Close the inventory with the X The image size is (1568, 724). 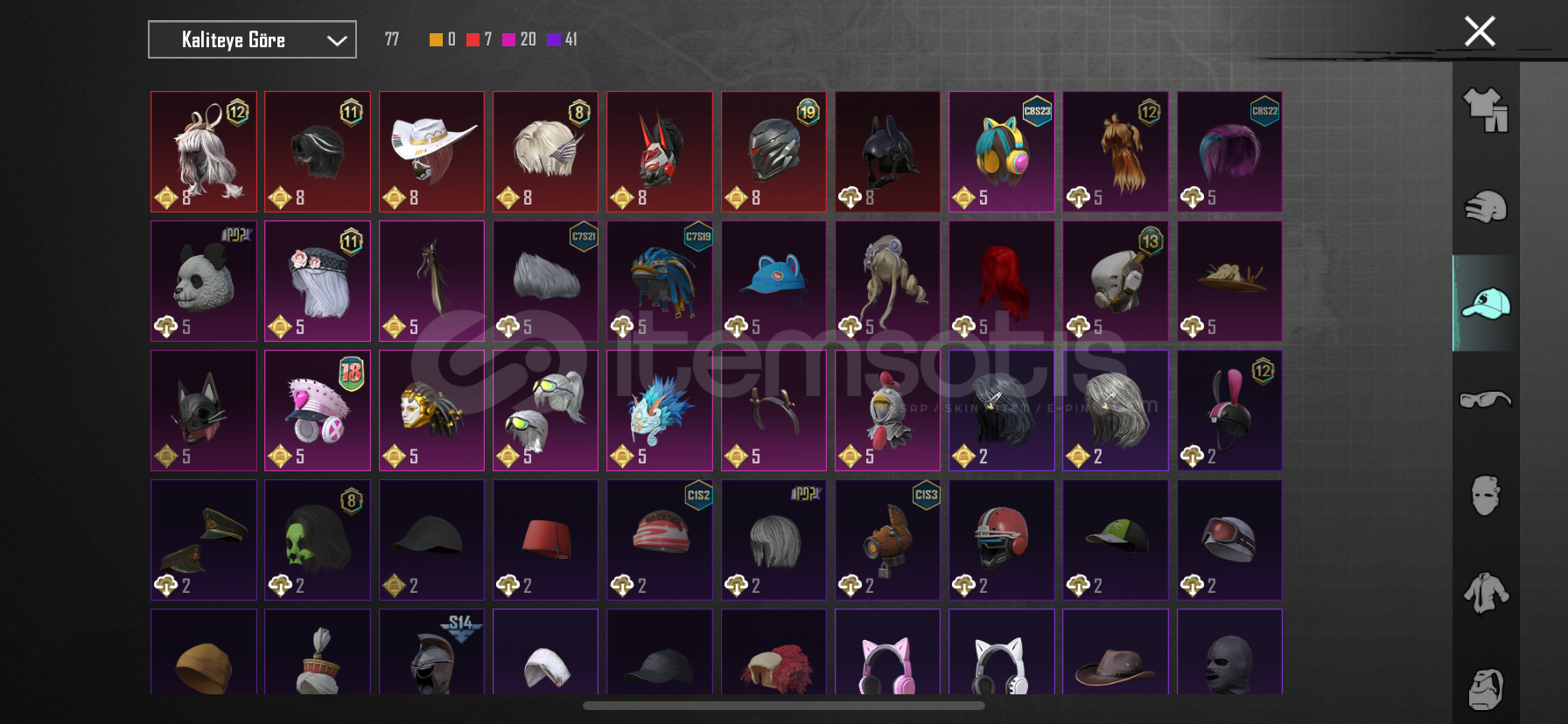point(1480,31)
